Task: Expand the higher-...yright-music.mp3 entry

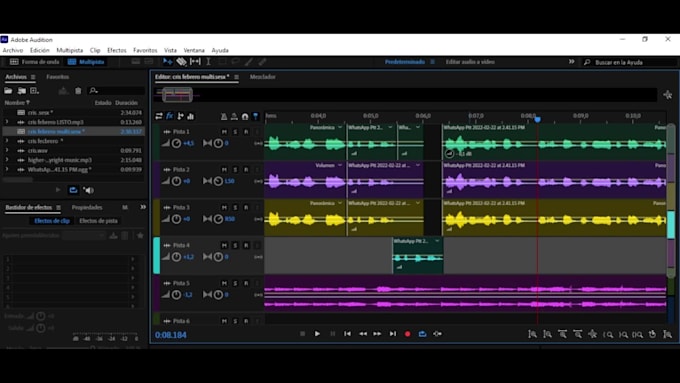Action: (x=7, y=160)
